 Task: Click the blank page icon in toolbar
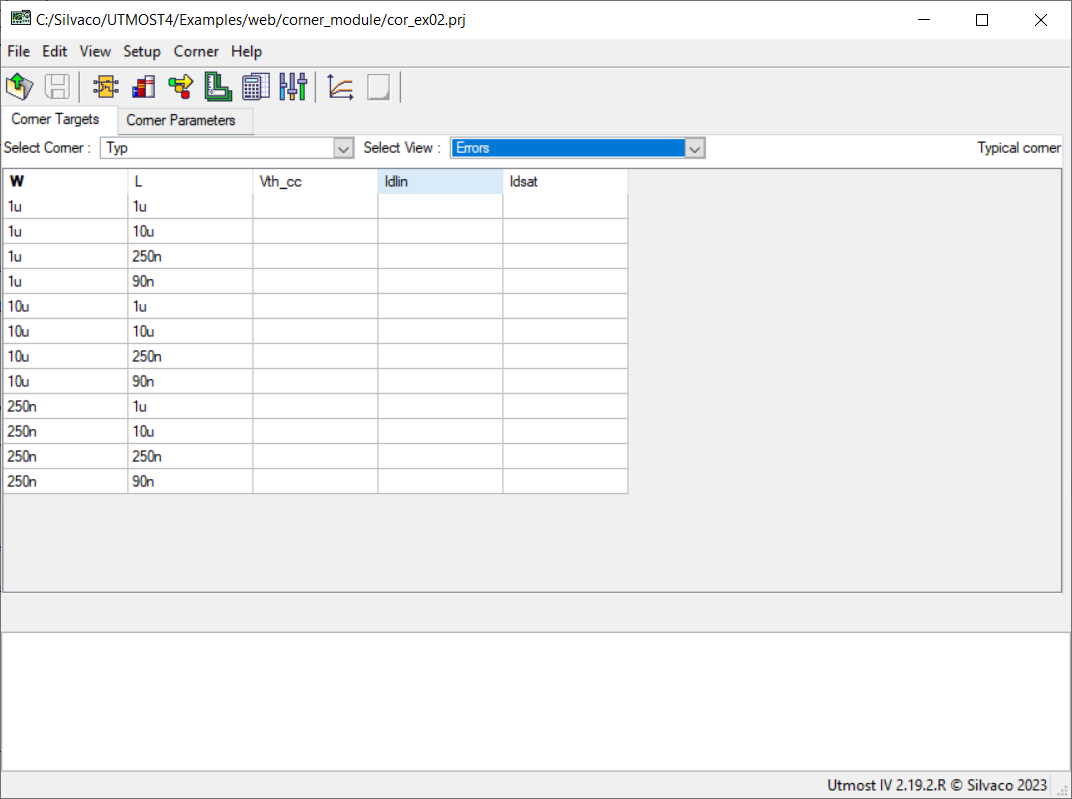pos(378,87)
